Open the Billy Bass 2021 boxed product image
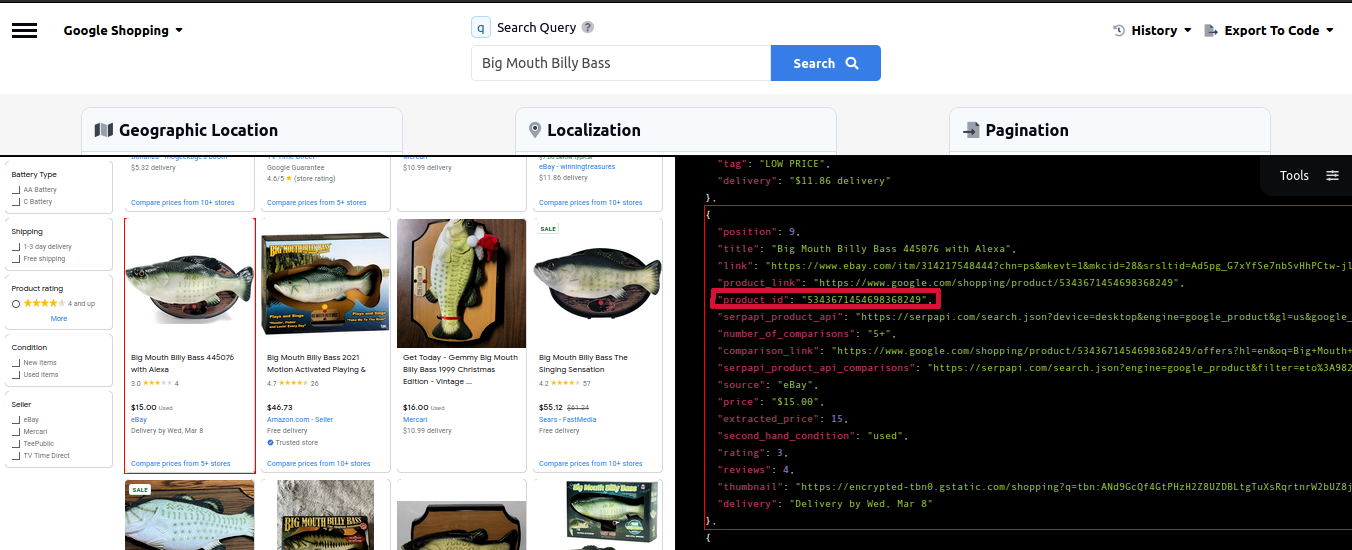1352x550 pixels. [x=326, y=284]
